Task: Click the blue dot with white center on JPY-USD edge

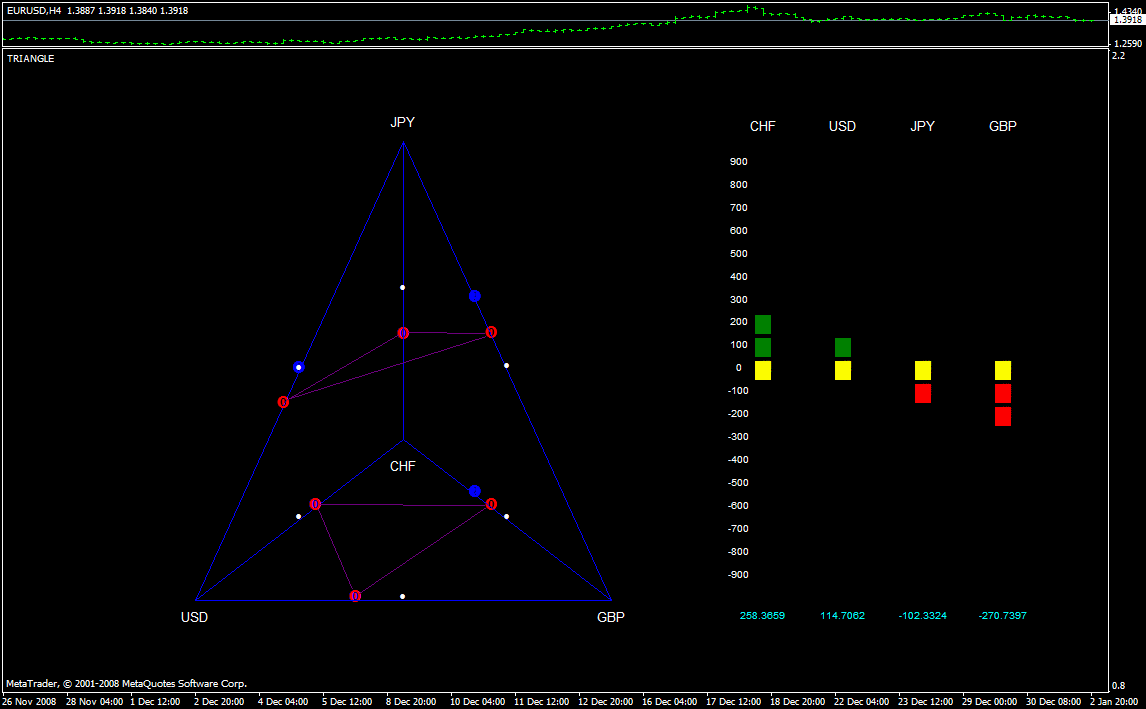Action: [298, 367]
